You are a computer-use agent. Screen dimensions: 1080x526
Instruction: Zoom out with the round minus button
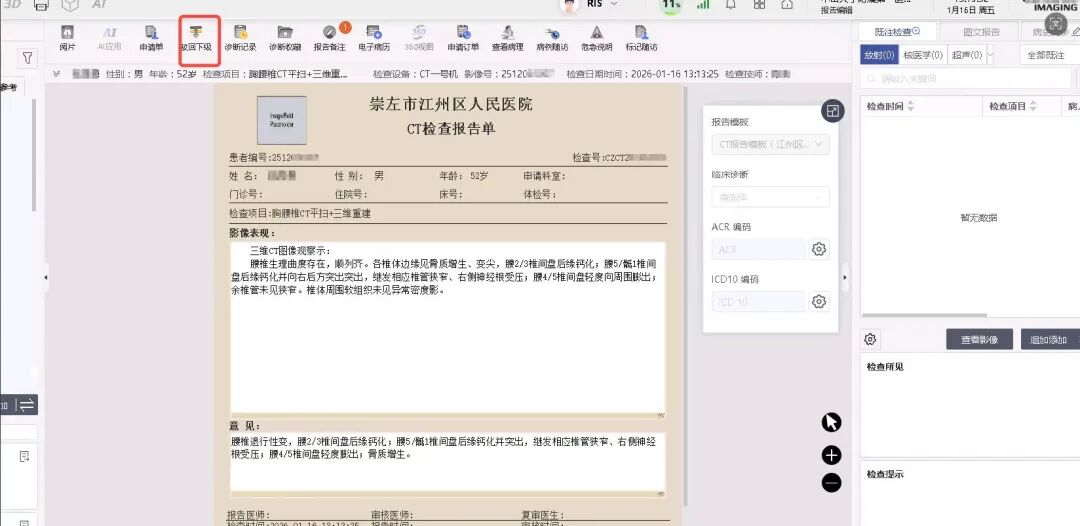pos(831,483)
